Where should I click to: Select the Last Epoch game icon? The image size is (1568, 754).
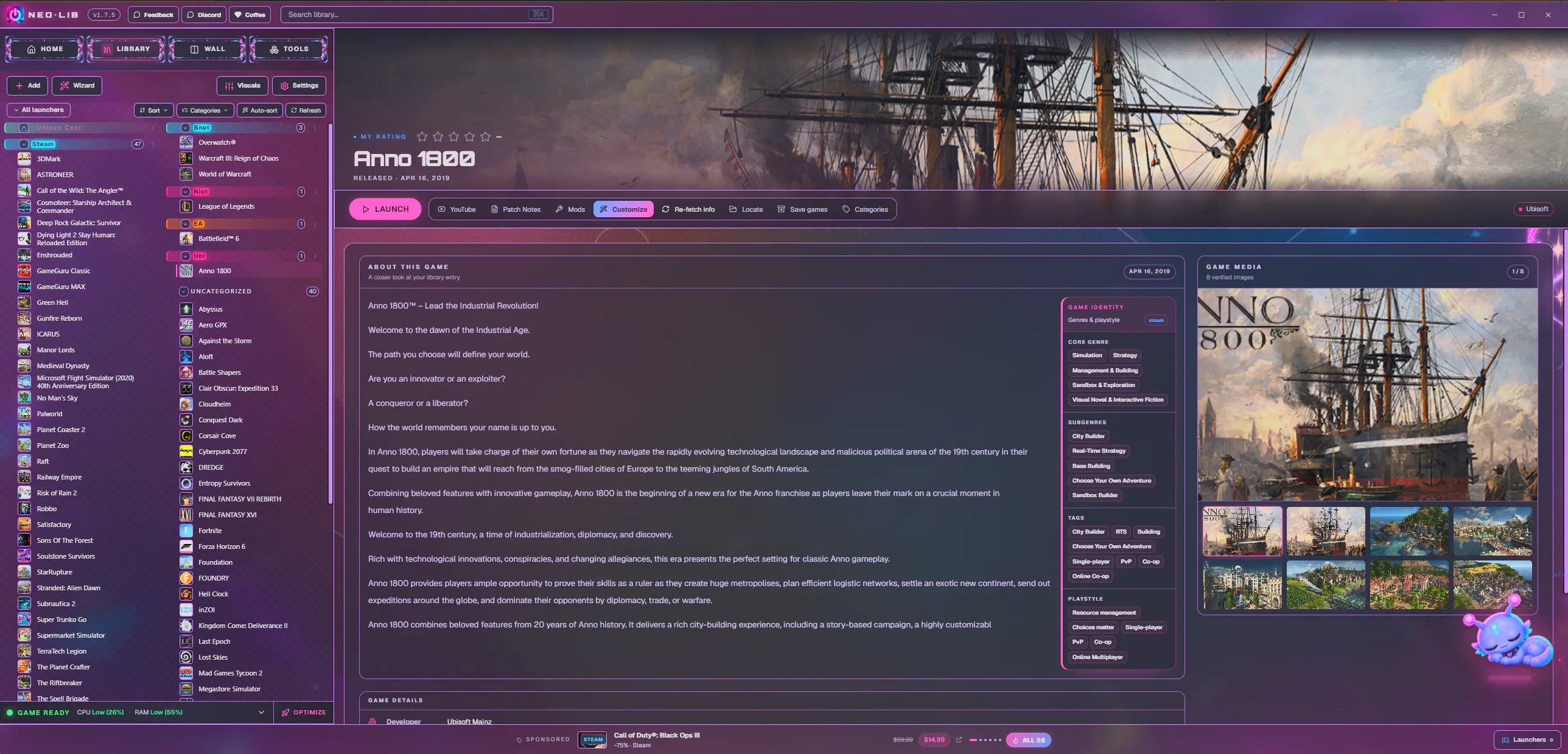pyautogui.click(x=186, y=641)
